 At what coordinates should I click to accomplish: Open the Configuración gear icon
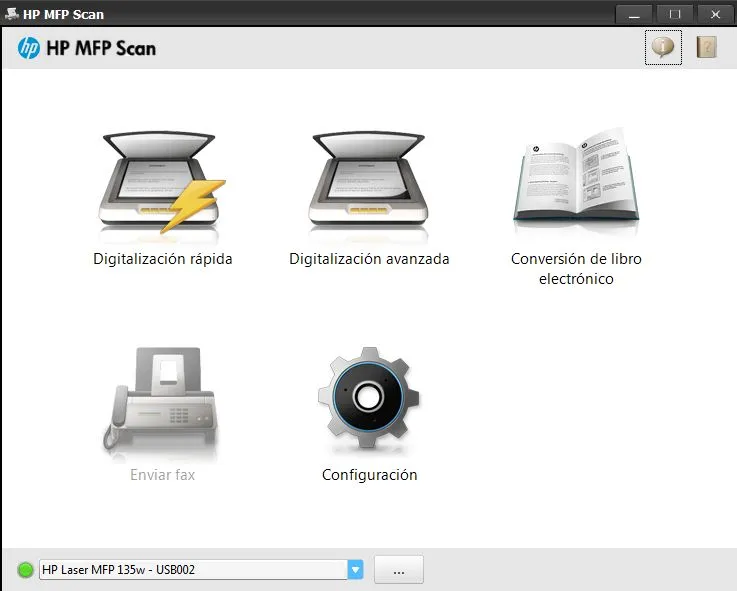tap(368, 397)
